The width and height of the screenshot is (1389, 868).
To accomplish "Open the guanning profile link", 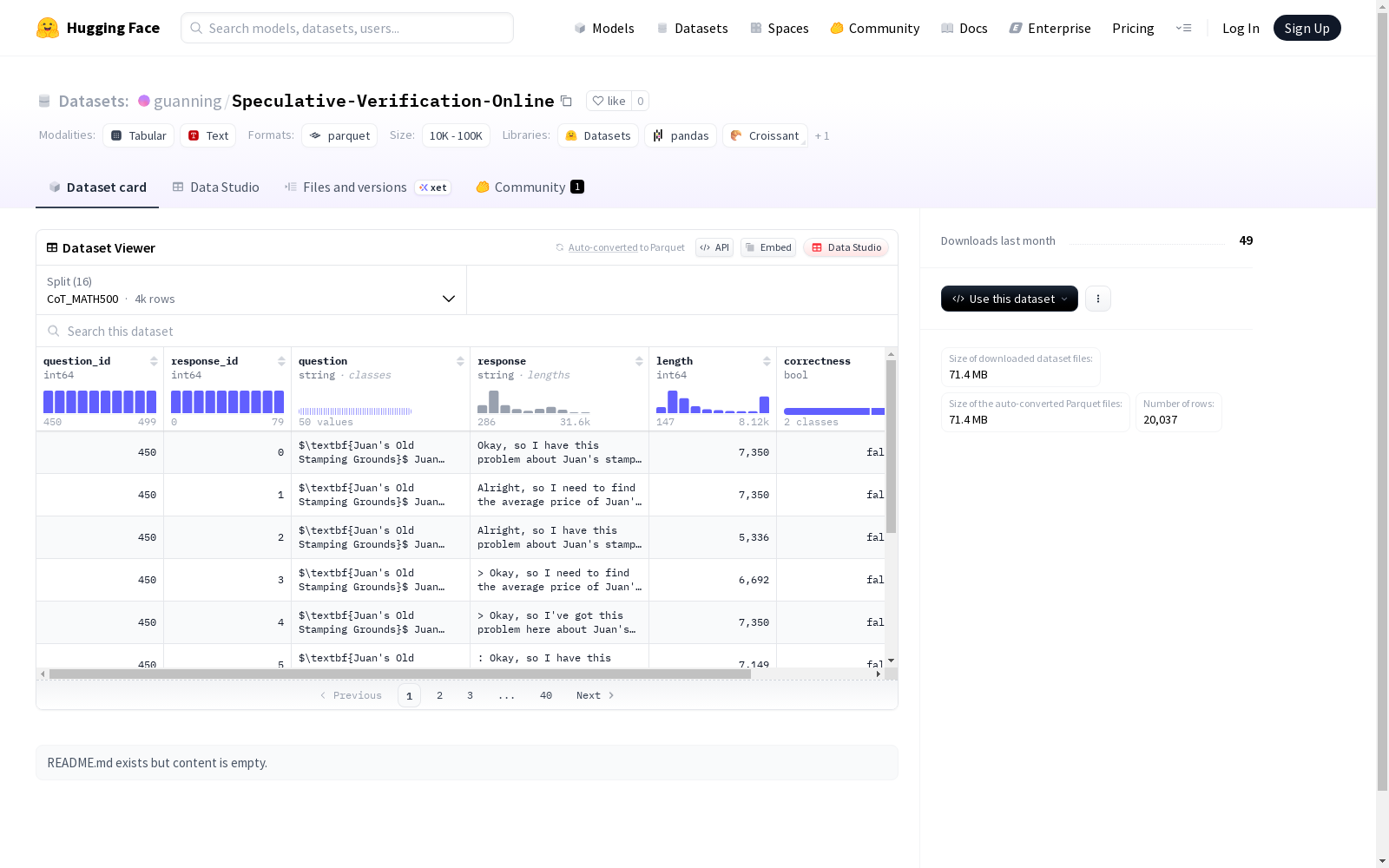I will click(188, 101).
